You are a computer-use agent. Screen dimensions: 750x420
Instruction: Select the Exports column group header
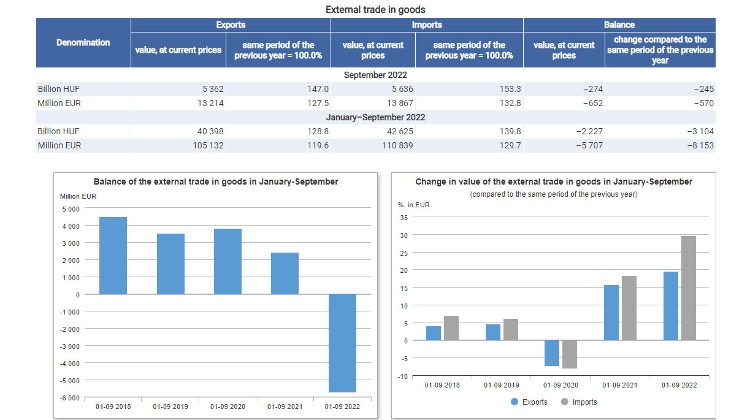point(231,23)
